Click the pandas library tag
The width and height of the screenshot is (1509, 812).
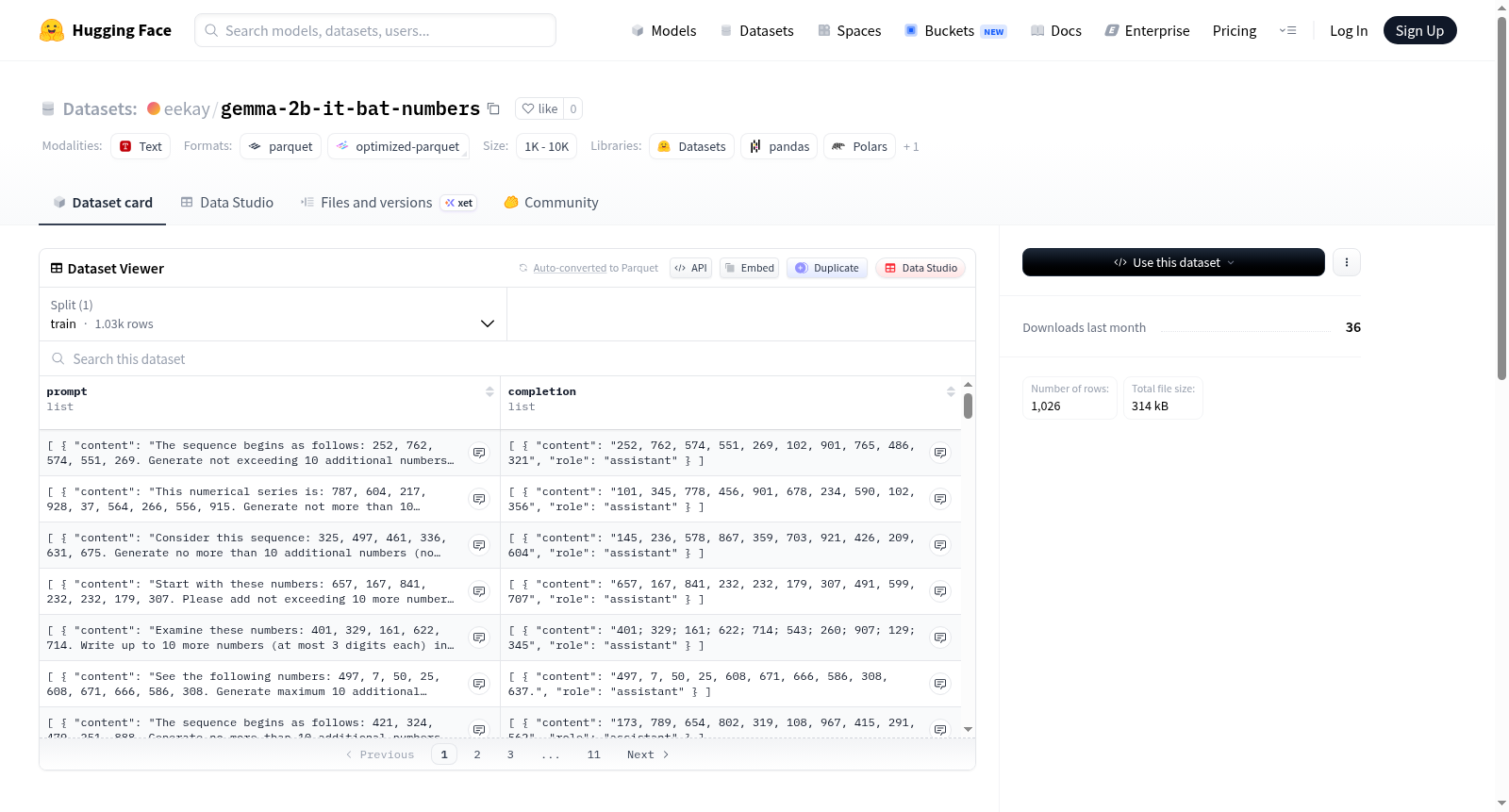pyautogui.click(x=779, y=146)
